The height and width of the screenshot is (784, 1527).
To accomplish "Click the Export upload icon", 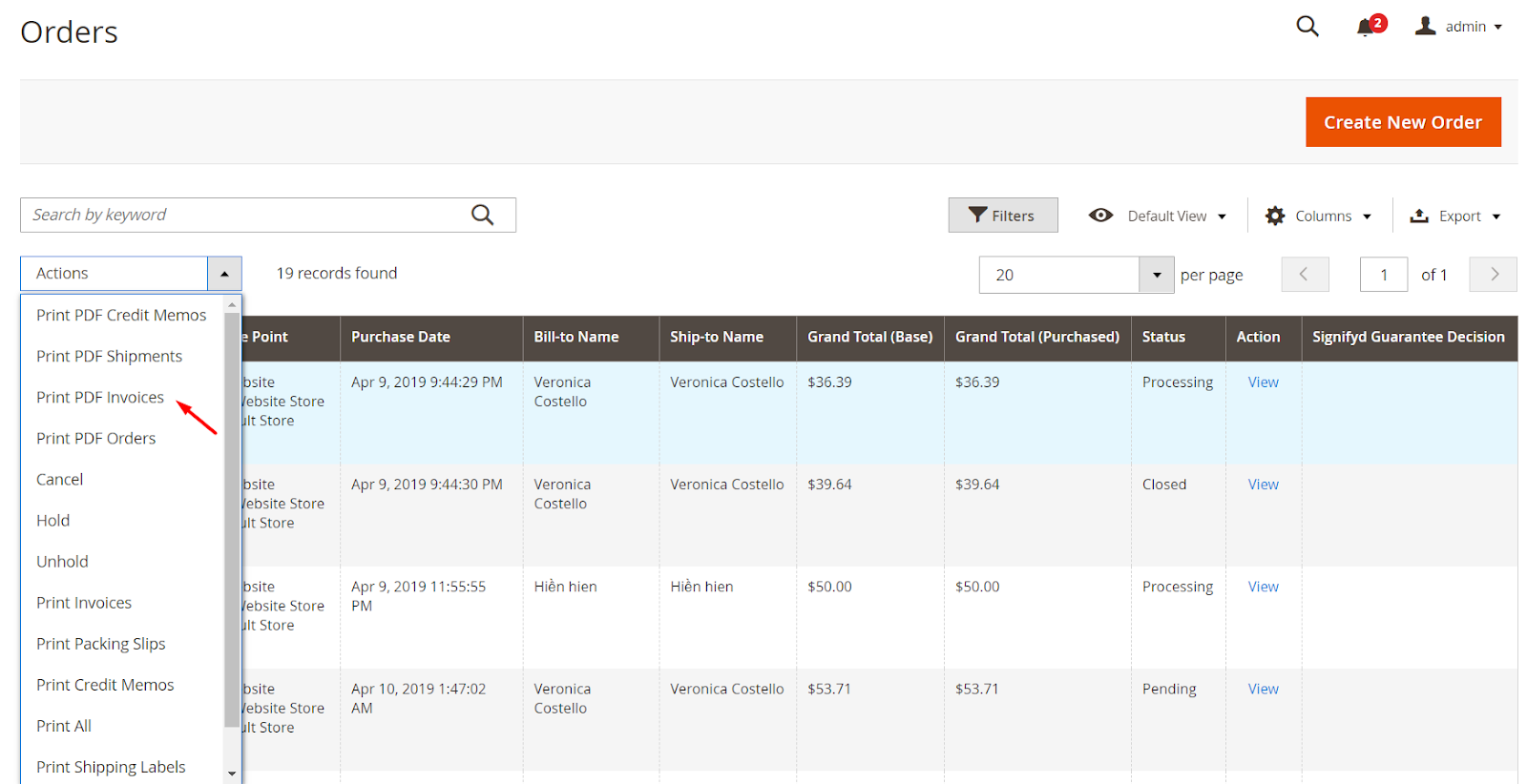I will click(x=1419, y=217).
